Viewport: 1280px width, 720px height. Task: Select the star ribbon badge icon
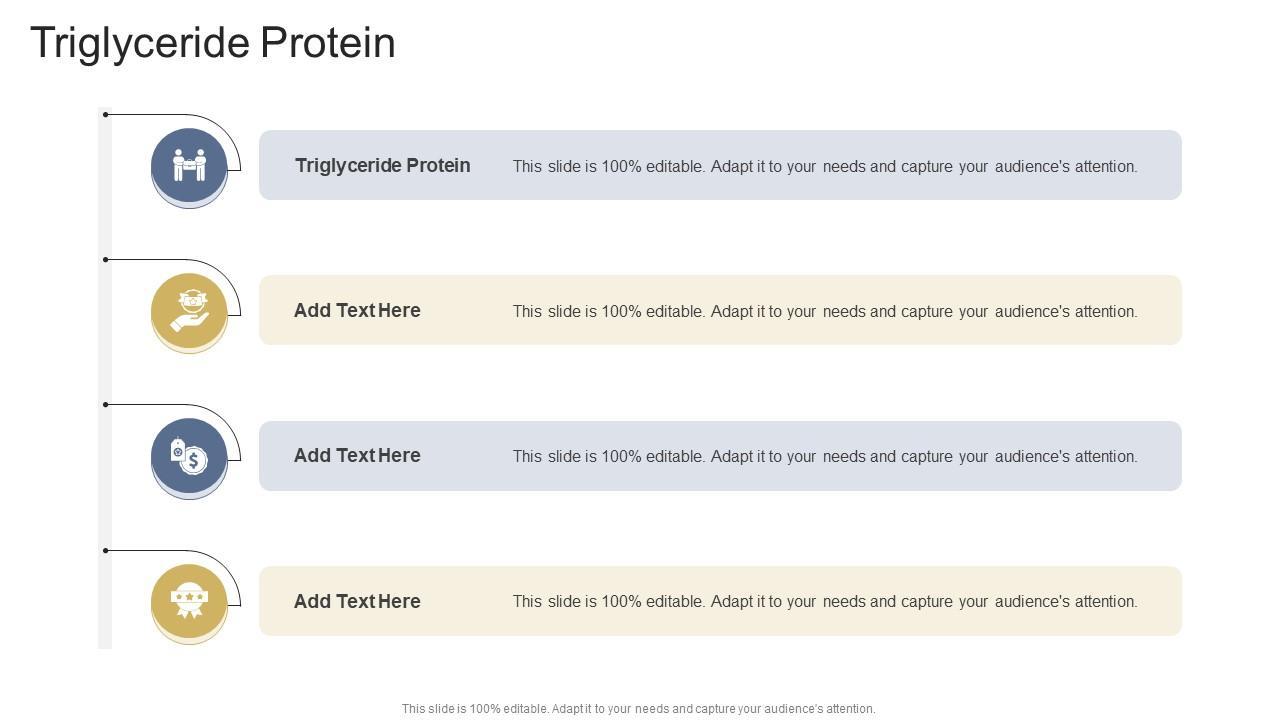tap(189, 601)
